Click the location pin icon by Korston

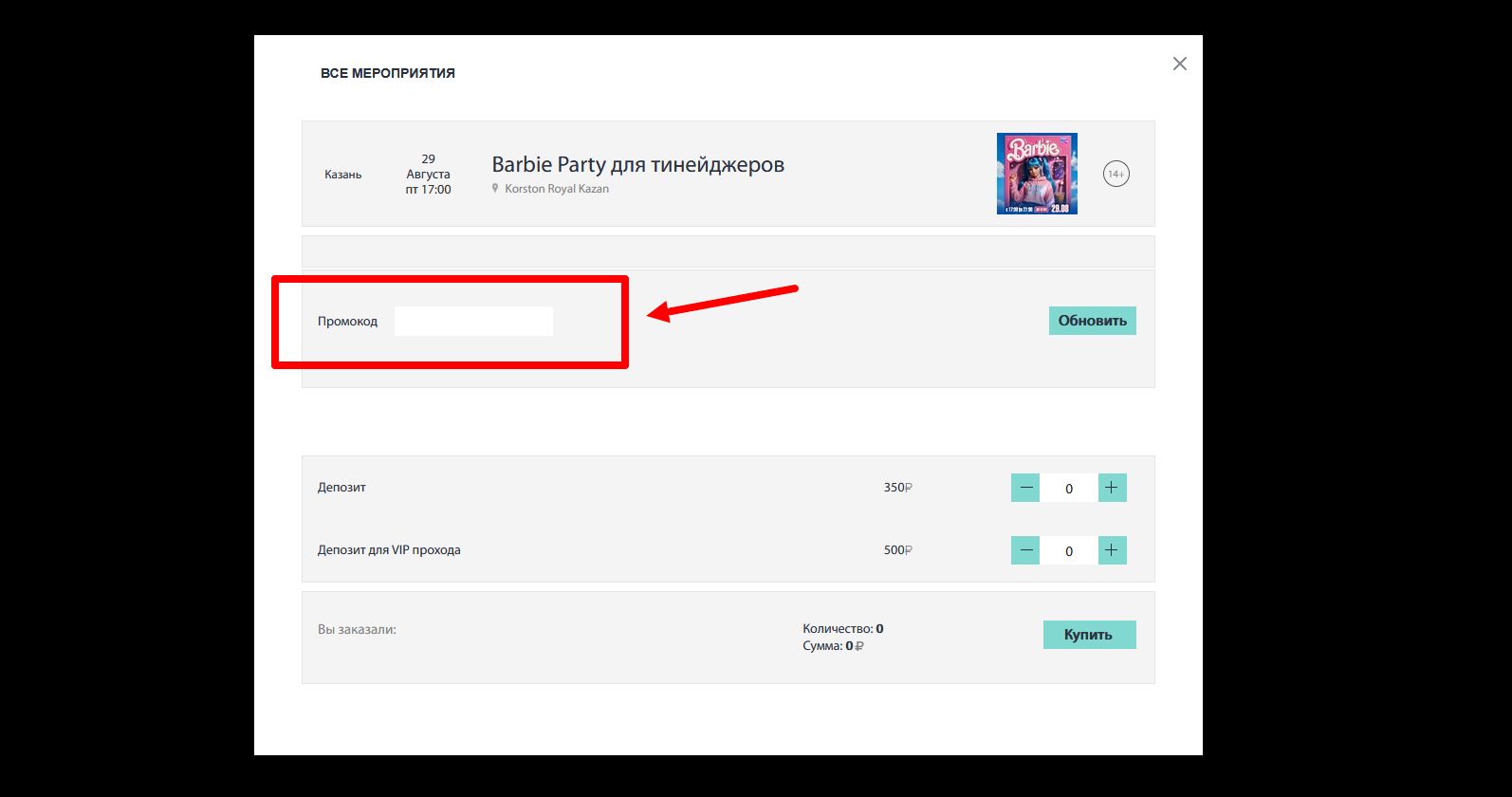495,189
